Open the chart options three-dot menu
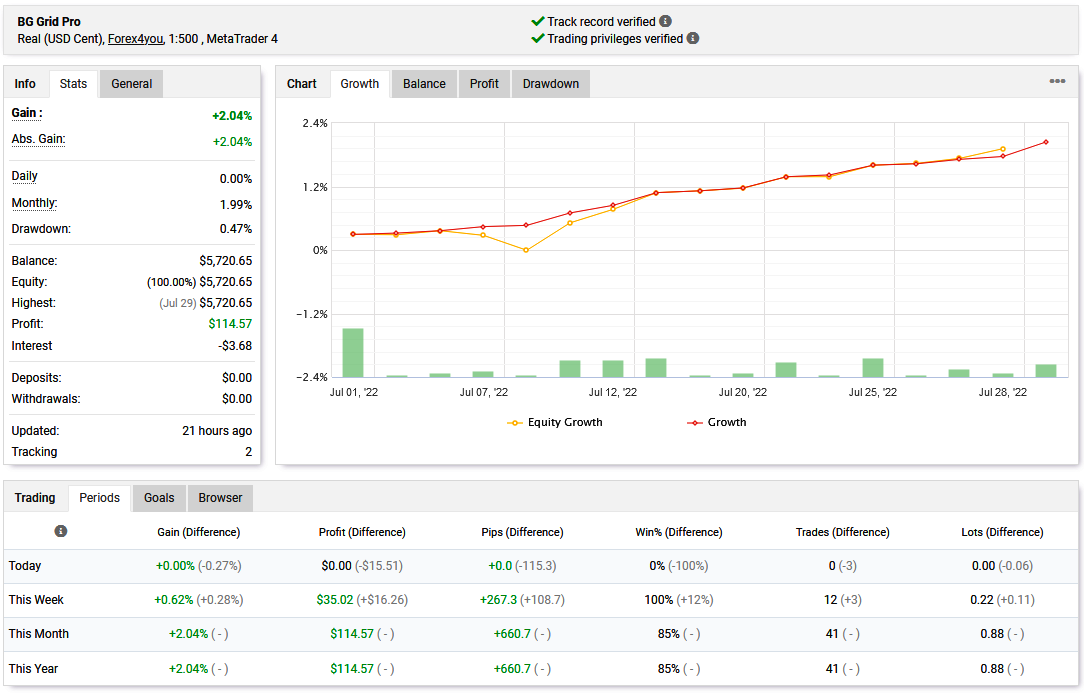Viewport: 1084px width, 695px height. [1057, 82]
